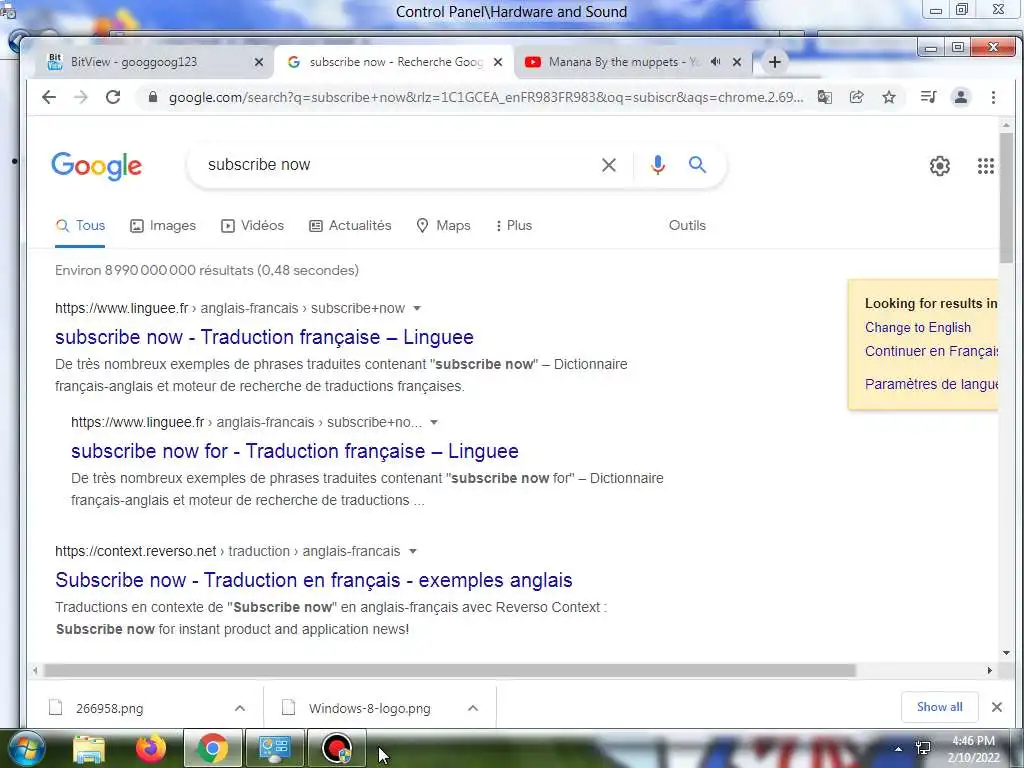Click the address bar URL

[485, 97]
